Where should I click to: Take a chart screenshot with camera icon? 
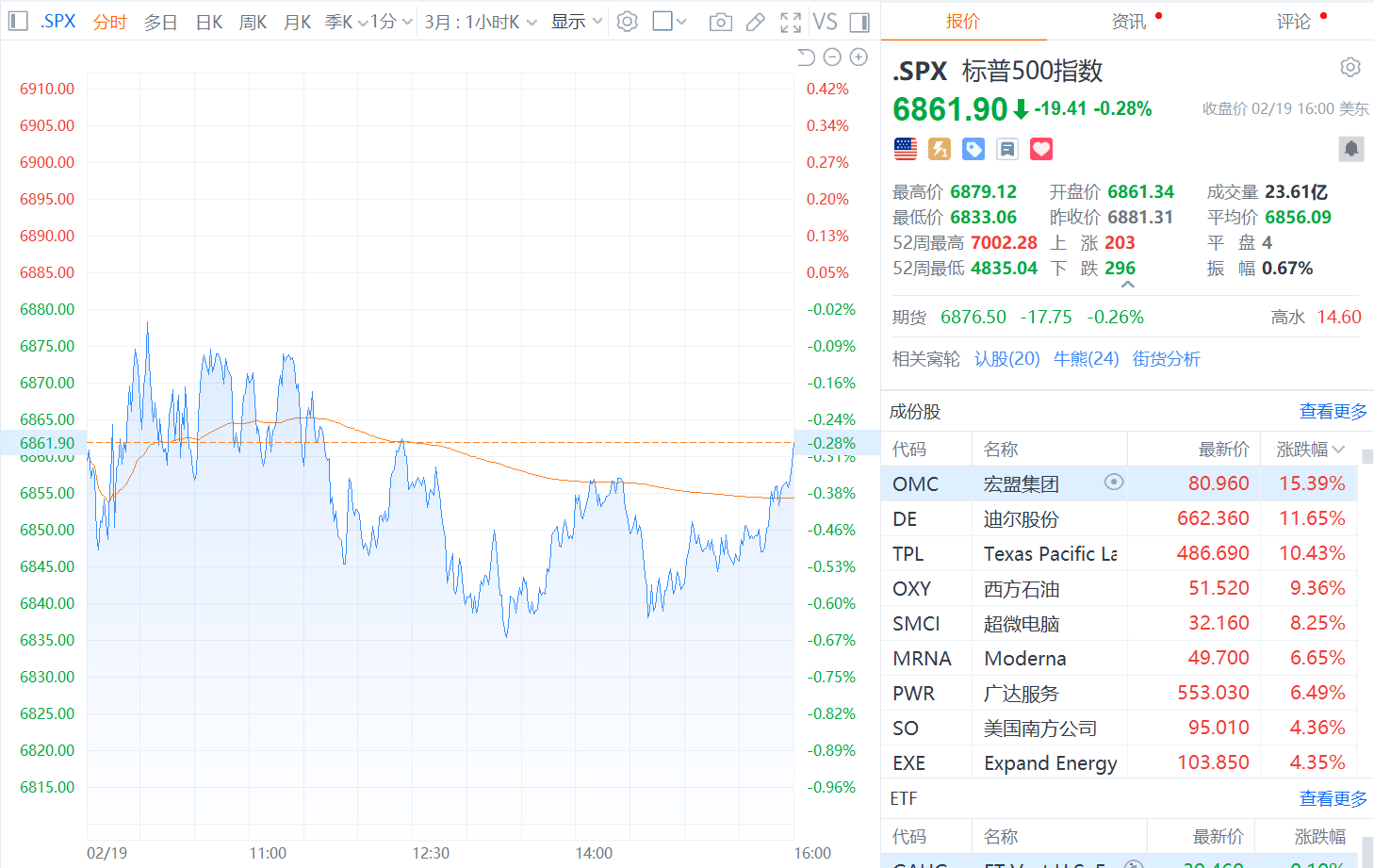tap(720, 22)
